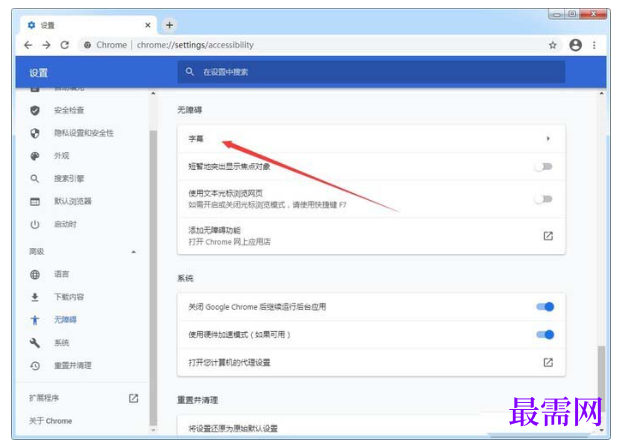Select the 设置 browser tab
The image size is (621, 443).
tap(88, 25)
